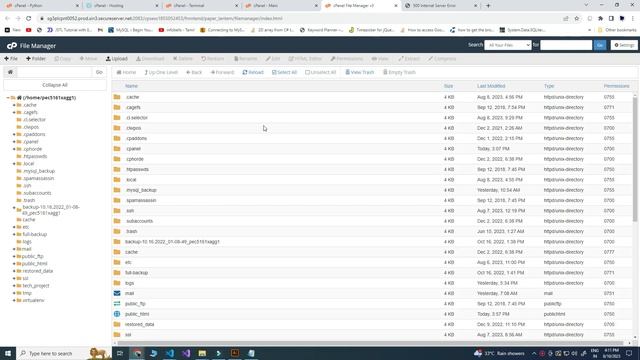Expand the .cache folder in tree

point(14,105)
